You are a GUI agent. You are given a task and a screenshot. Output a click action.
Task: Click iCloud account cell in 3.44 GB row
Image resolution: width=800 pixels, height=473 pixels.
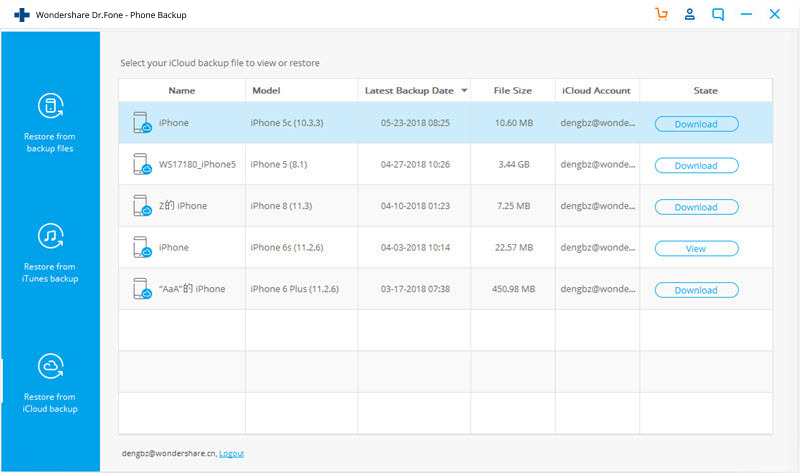[598, 164]
